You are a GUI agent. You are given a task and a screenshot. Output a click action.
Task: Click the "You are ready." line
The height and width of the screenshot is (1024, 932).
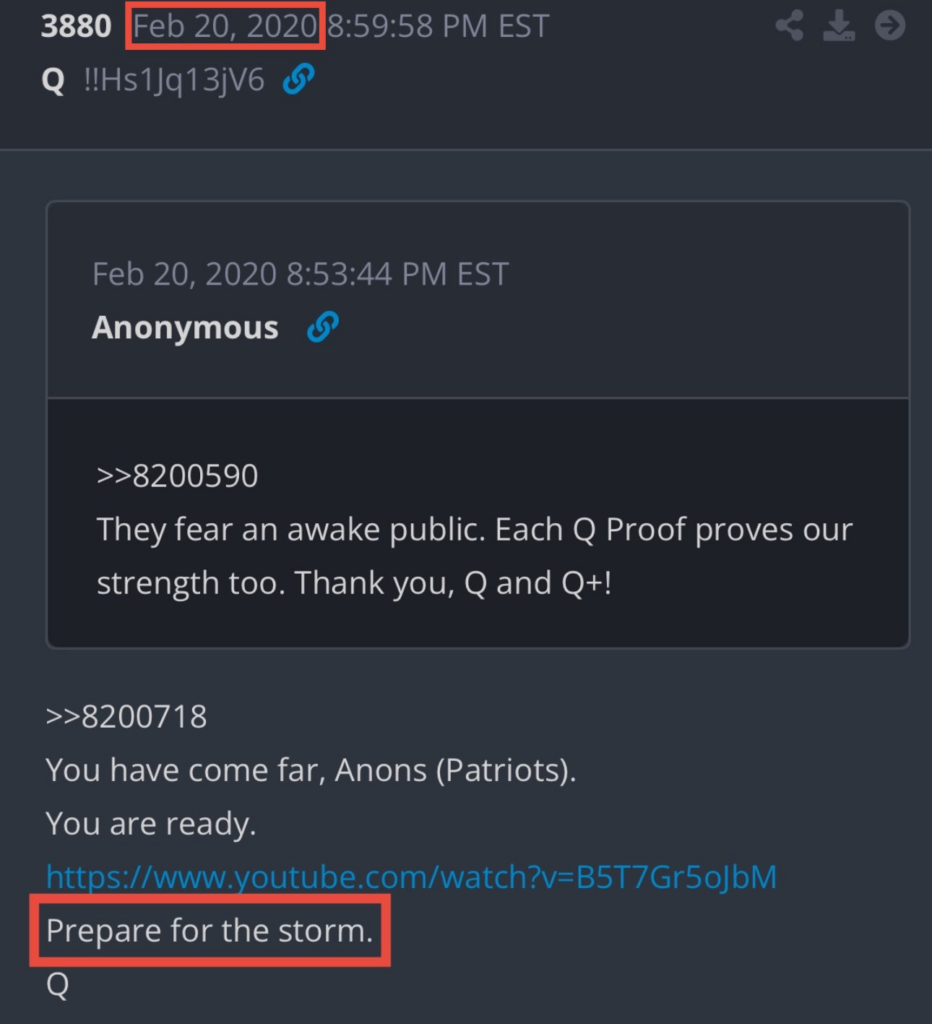pyautogui.click(x=151, y=824)
